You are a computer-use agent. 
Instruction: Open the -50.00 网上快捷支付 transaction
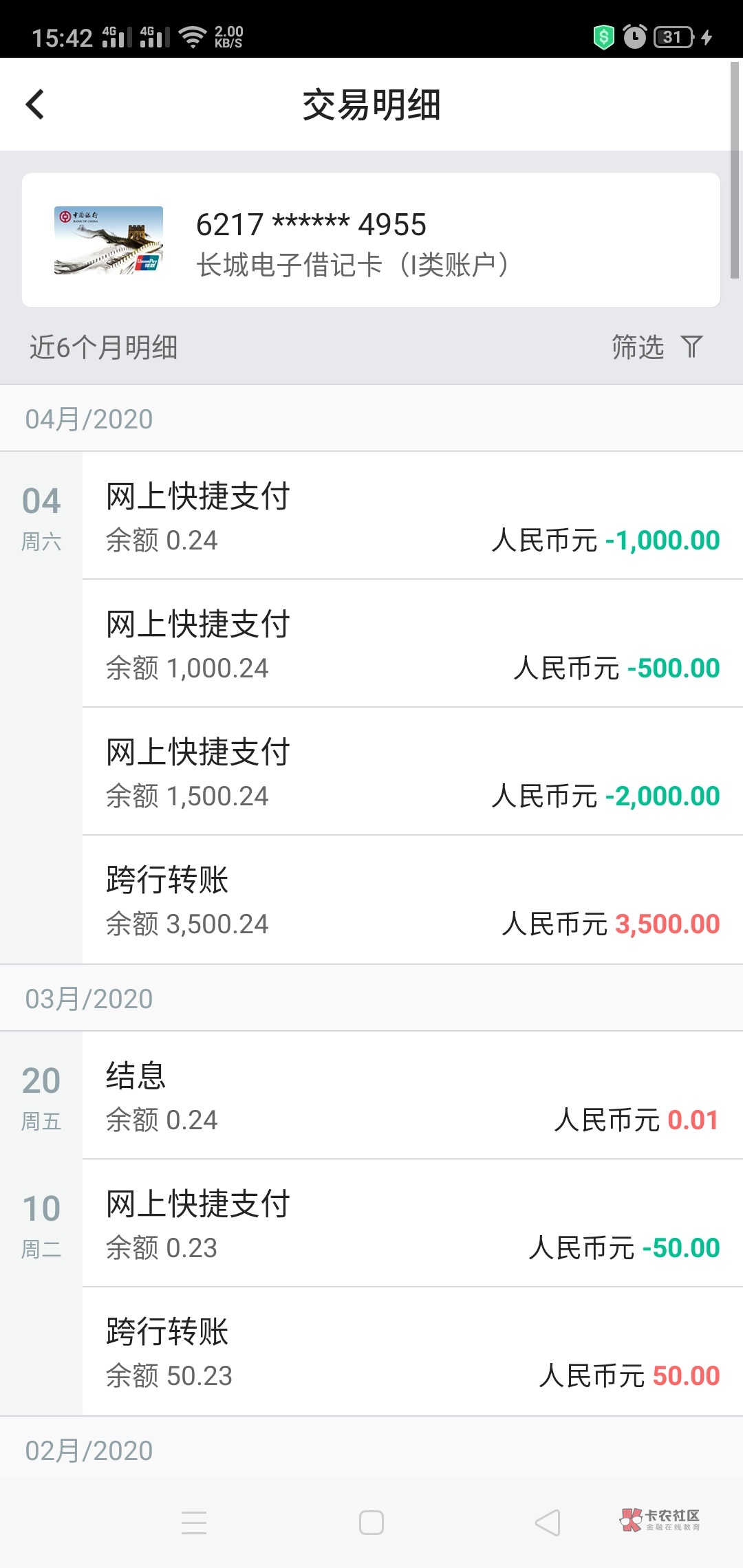point(411,1223)
